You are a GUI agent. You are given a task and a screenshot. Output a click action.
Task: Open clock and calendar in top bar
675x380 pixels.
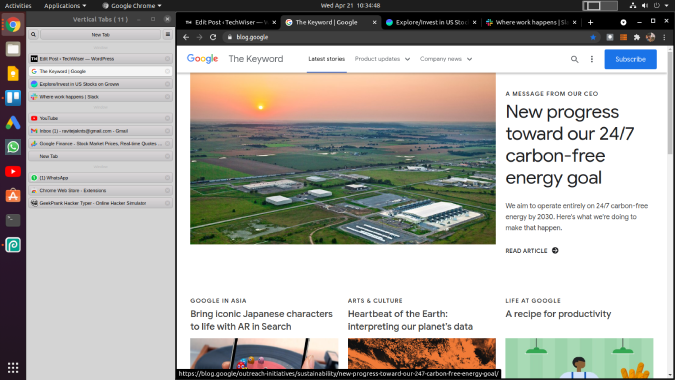350,6
